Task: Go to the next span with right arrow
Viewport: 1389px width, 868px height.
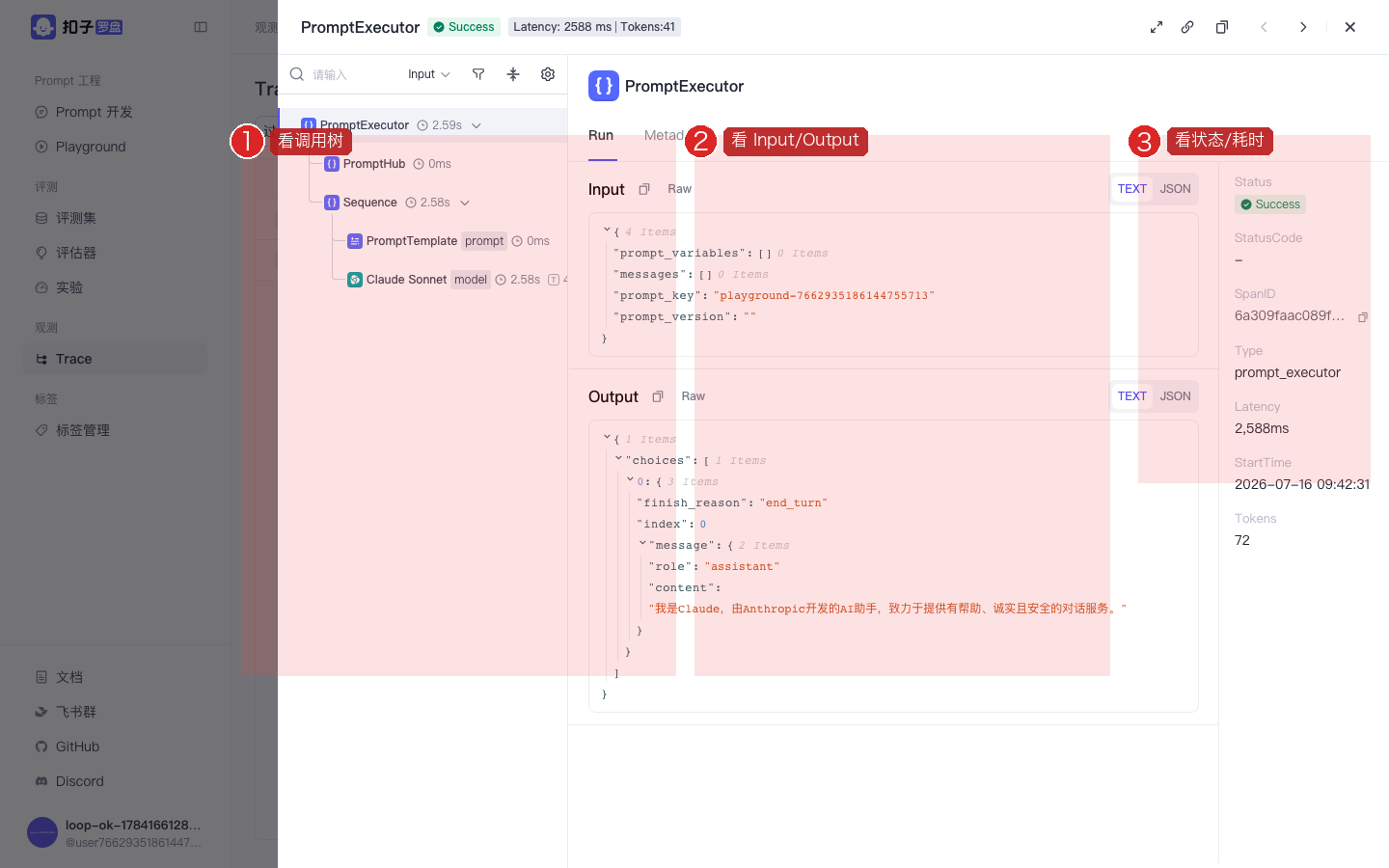Action: [x=1303, y=27]
